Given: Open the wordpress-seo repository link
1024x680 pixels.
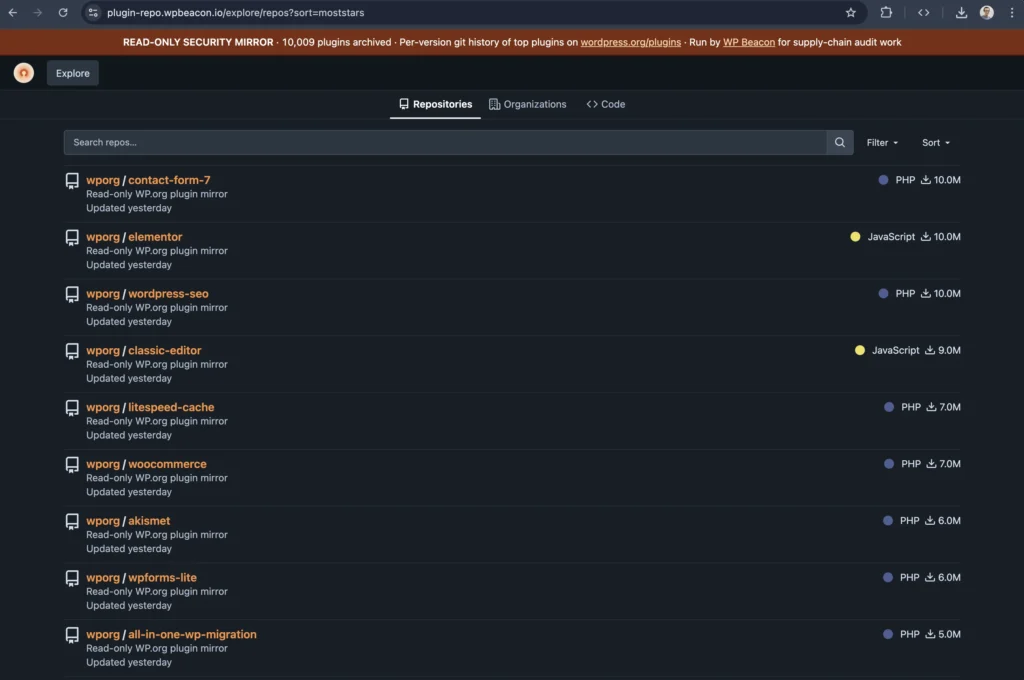Looking at the screenshot, I should (168, 293).
